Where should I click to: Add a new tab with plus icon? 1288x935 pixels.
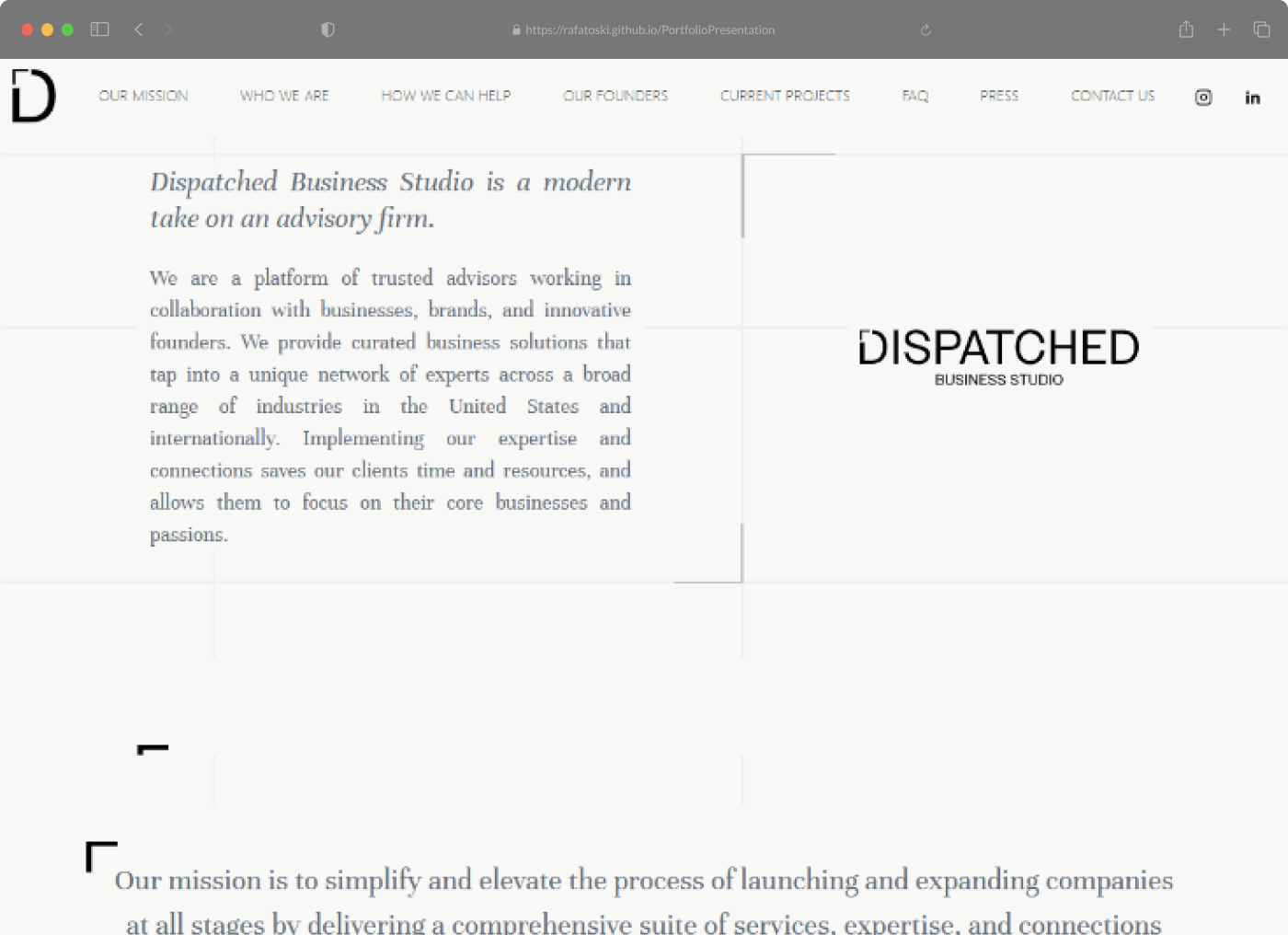[1224, 29]
